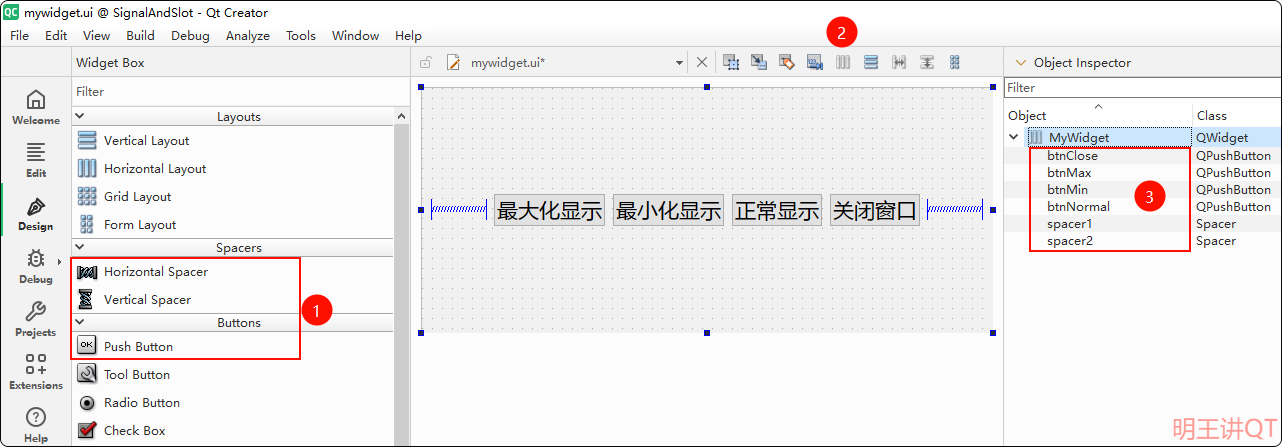
Task: Switch to Edit mode in sidebar
Action: [35, 160]
